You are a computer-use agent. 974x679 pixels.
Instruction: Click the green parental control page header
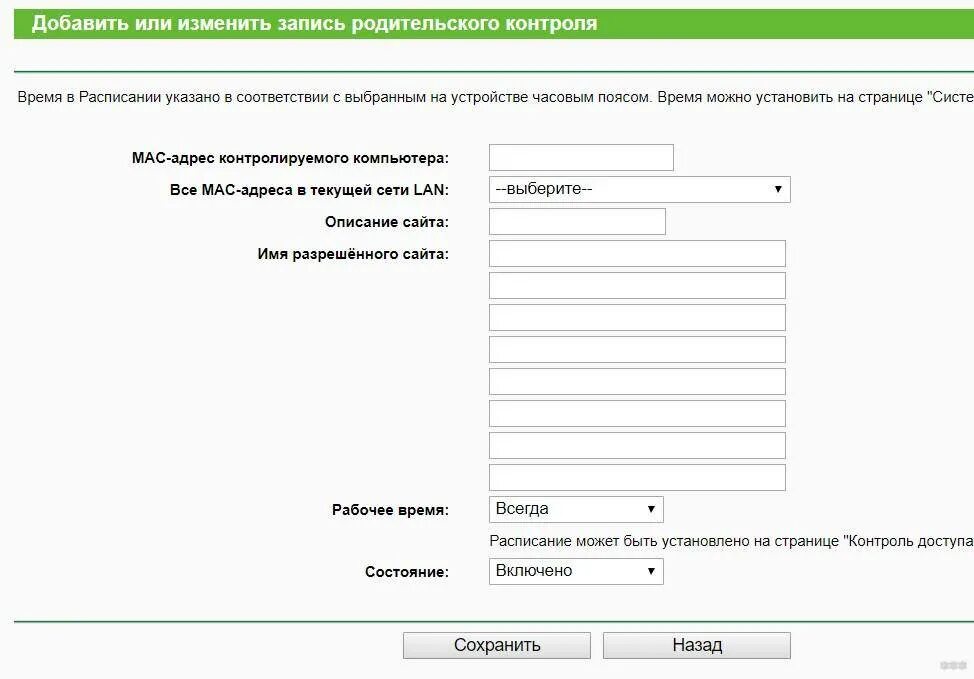(x=494, y=24)
